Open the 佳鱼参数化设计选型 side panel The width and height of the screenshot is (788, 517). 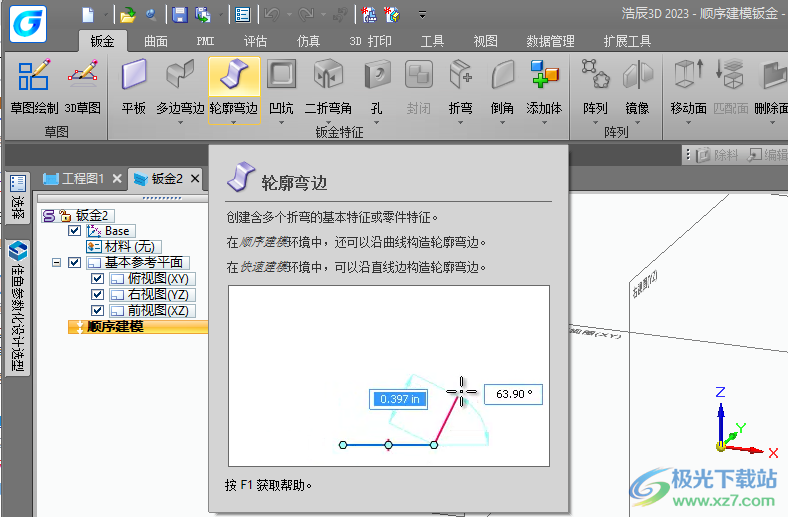[18, 306]
